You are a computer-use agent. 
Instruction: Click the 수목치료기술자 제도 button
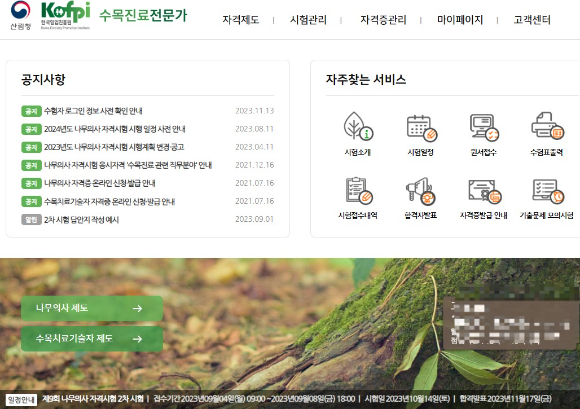92,339
